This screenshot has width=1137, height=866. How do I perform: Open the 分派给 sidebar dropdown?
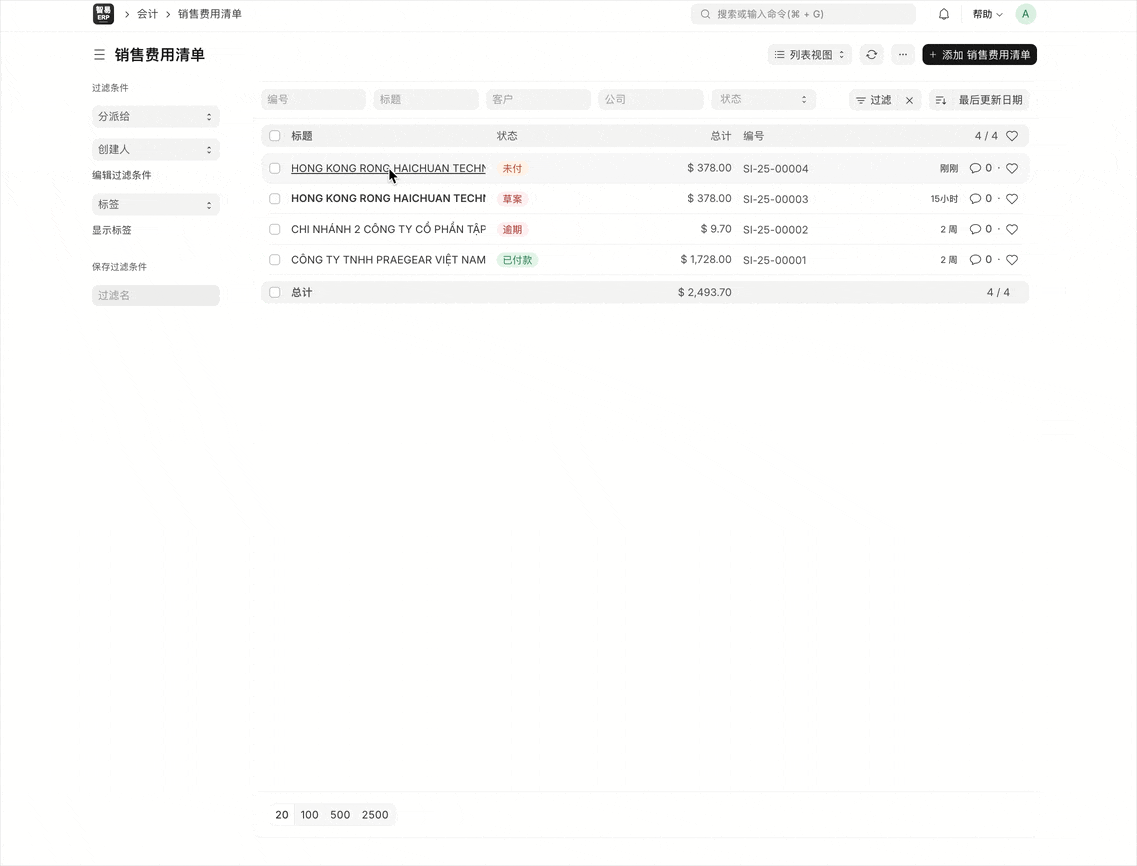[x=155, y=117]
